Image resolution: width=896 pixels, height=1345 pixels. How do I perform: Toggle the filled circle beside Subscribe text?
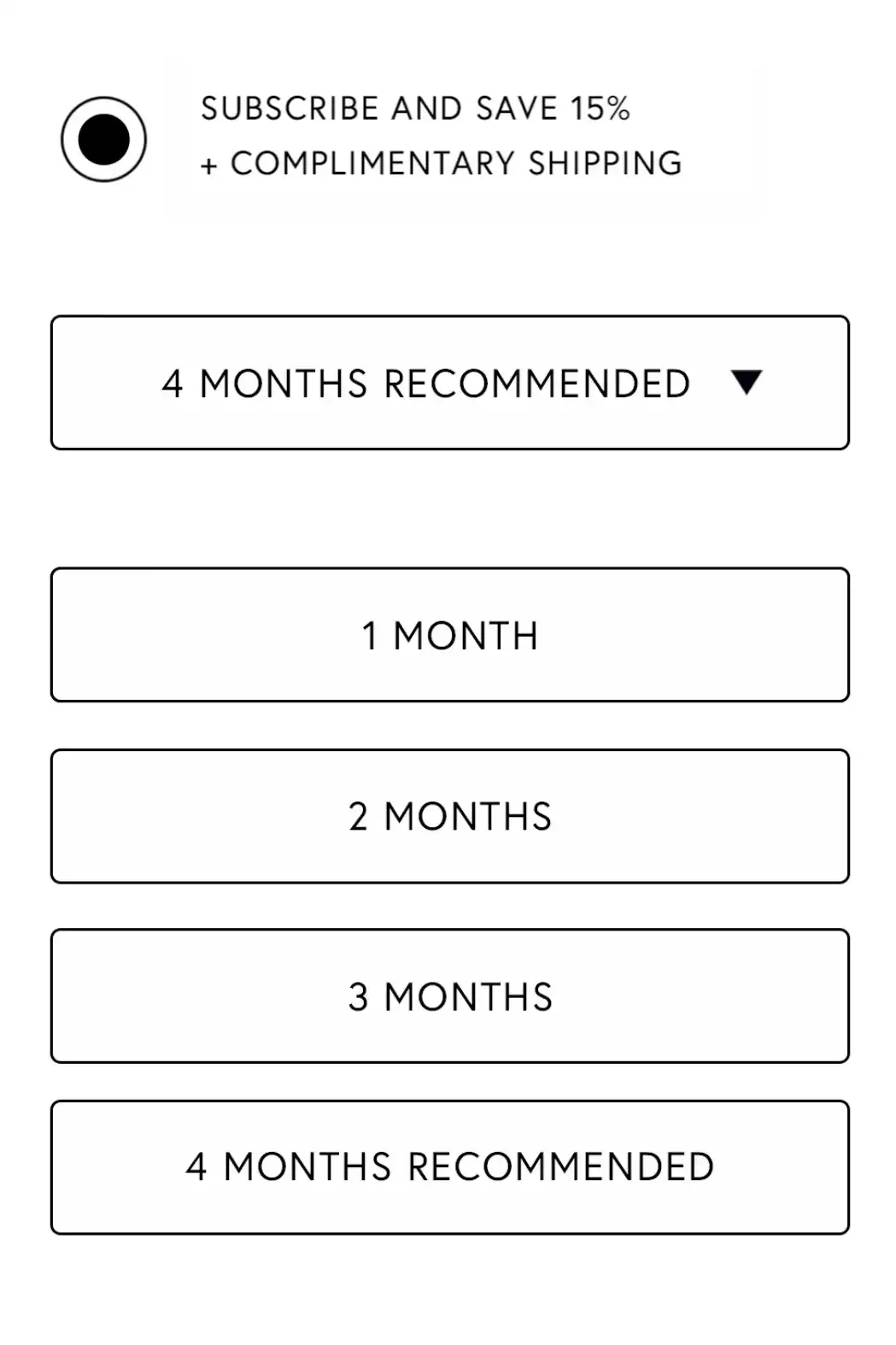[103, 139]
